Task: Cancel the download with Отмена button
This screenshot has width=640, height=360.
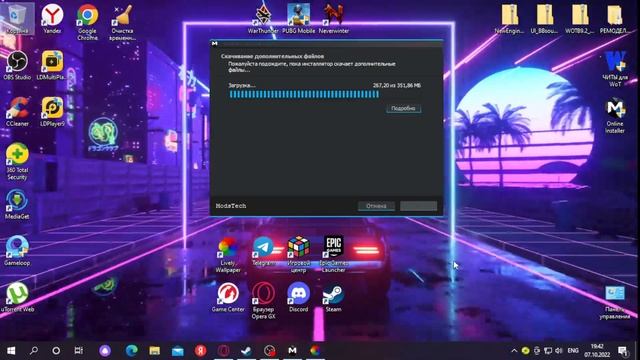Action: (376, 206)
